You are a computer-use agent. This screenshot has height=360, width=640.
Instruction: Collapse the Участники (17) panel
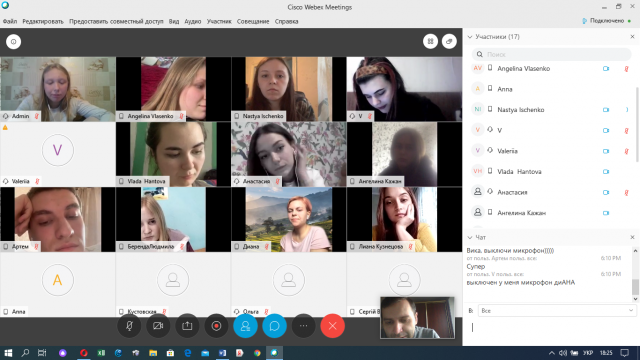click(x=470, y=37)
